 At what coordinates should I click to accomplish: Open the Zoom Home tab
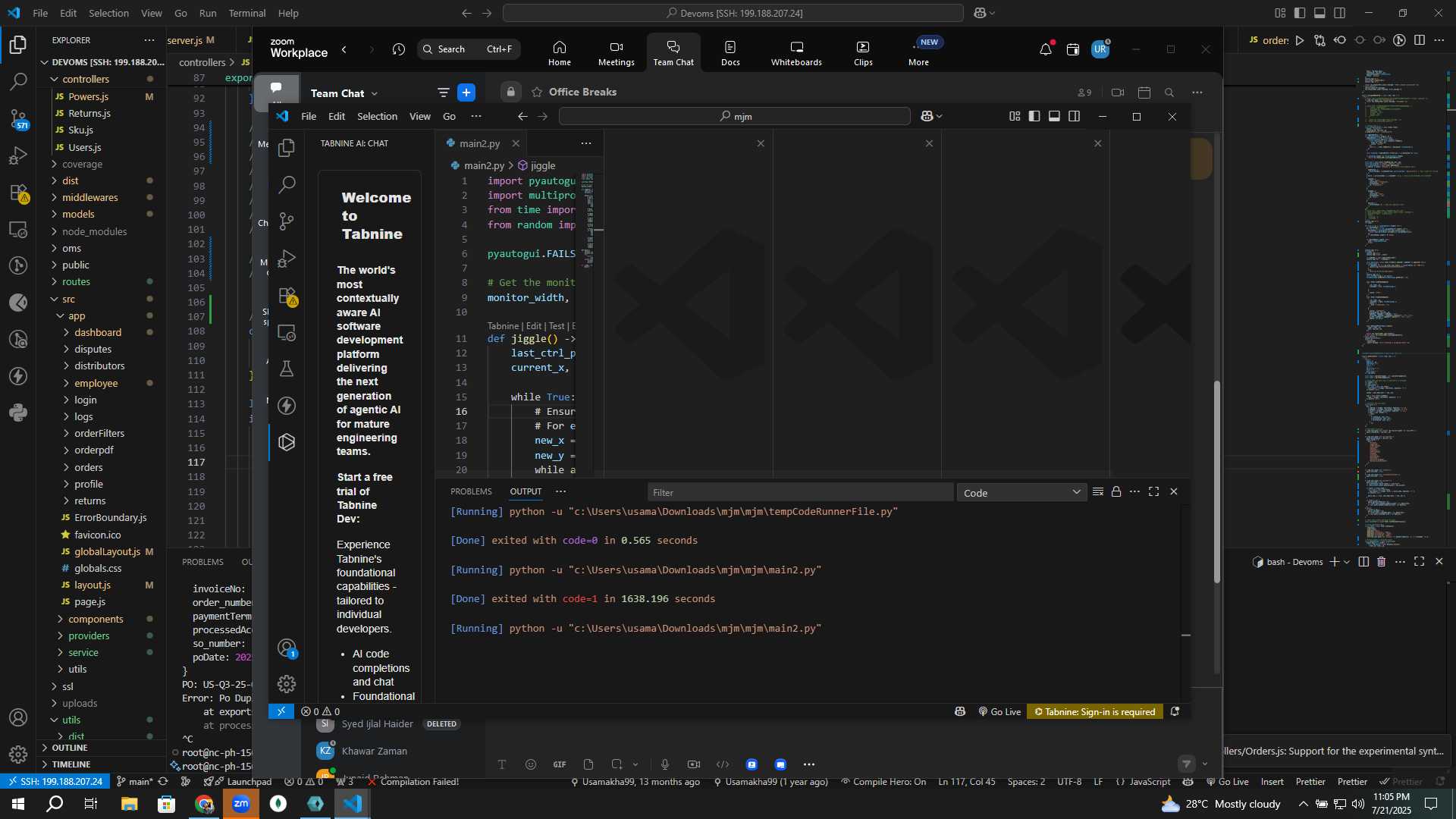pyautogui.click(x=560, y=53)
